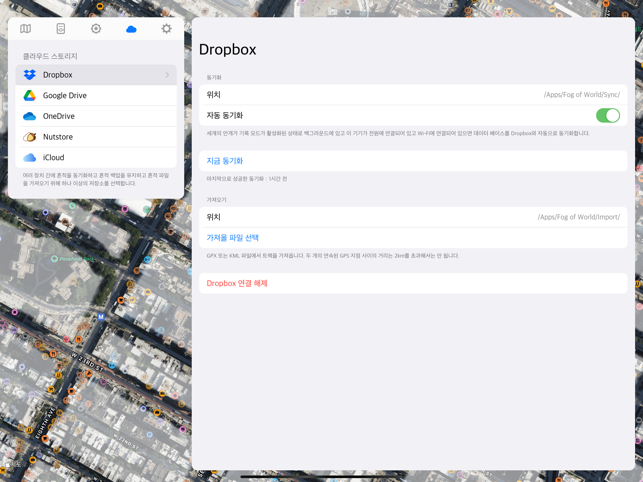This screenshot has width=643, height=482.
Task: Open the Nutstore storage entry
Action: (x=96, y=137)
